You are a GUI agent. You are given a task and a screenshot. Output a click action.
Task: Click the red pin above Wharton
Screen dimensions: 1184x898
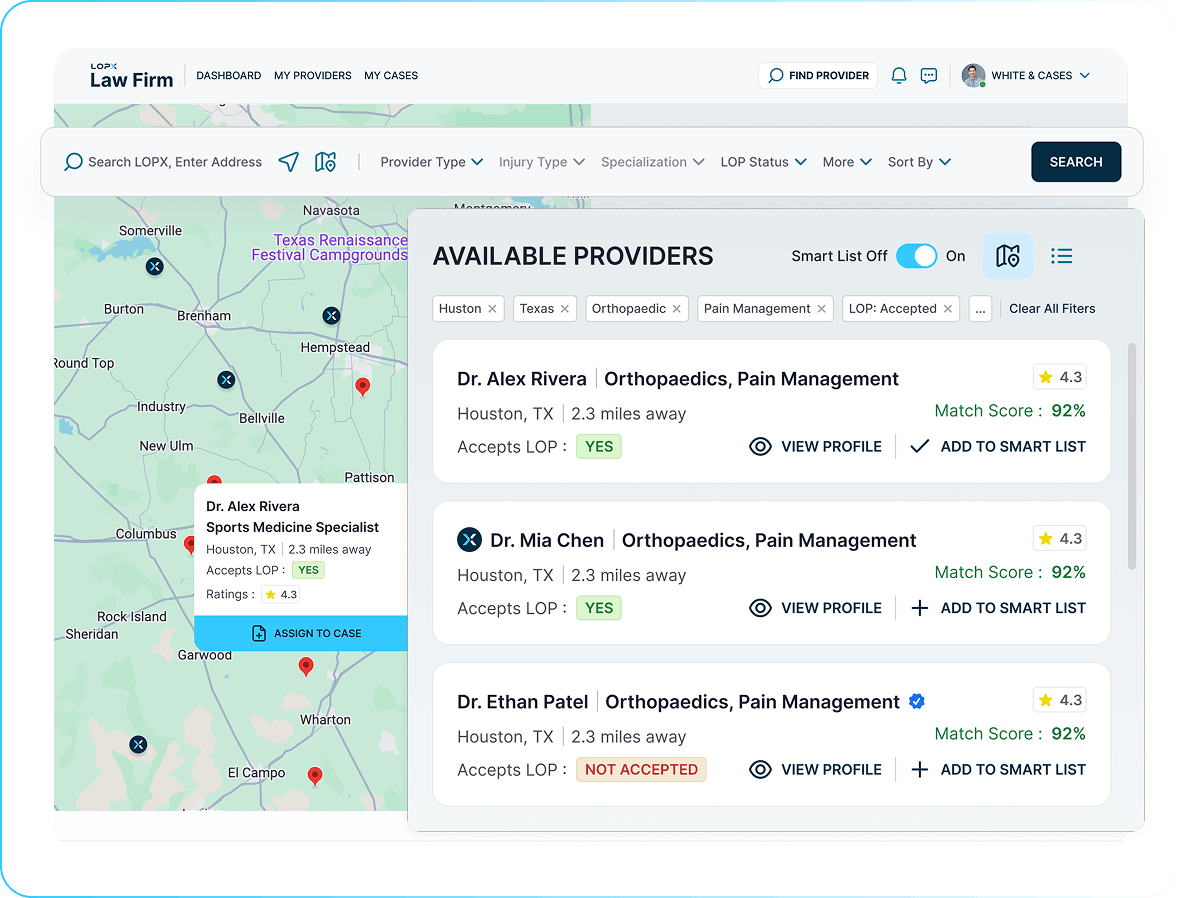click(306, 666)
